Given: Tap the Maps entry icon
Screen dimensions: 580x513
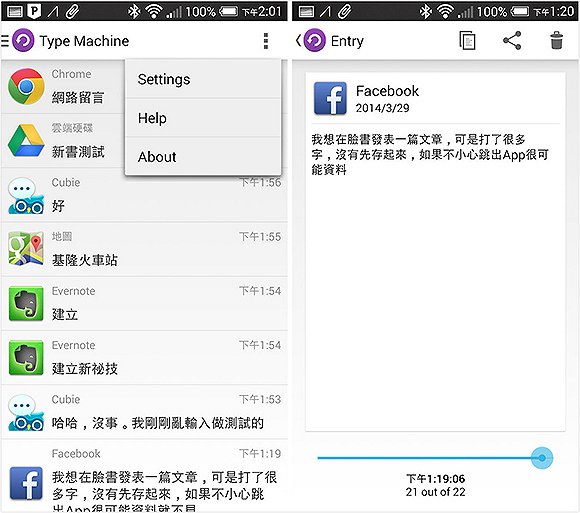Looking at the screenshot, I should coord(26,249).
